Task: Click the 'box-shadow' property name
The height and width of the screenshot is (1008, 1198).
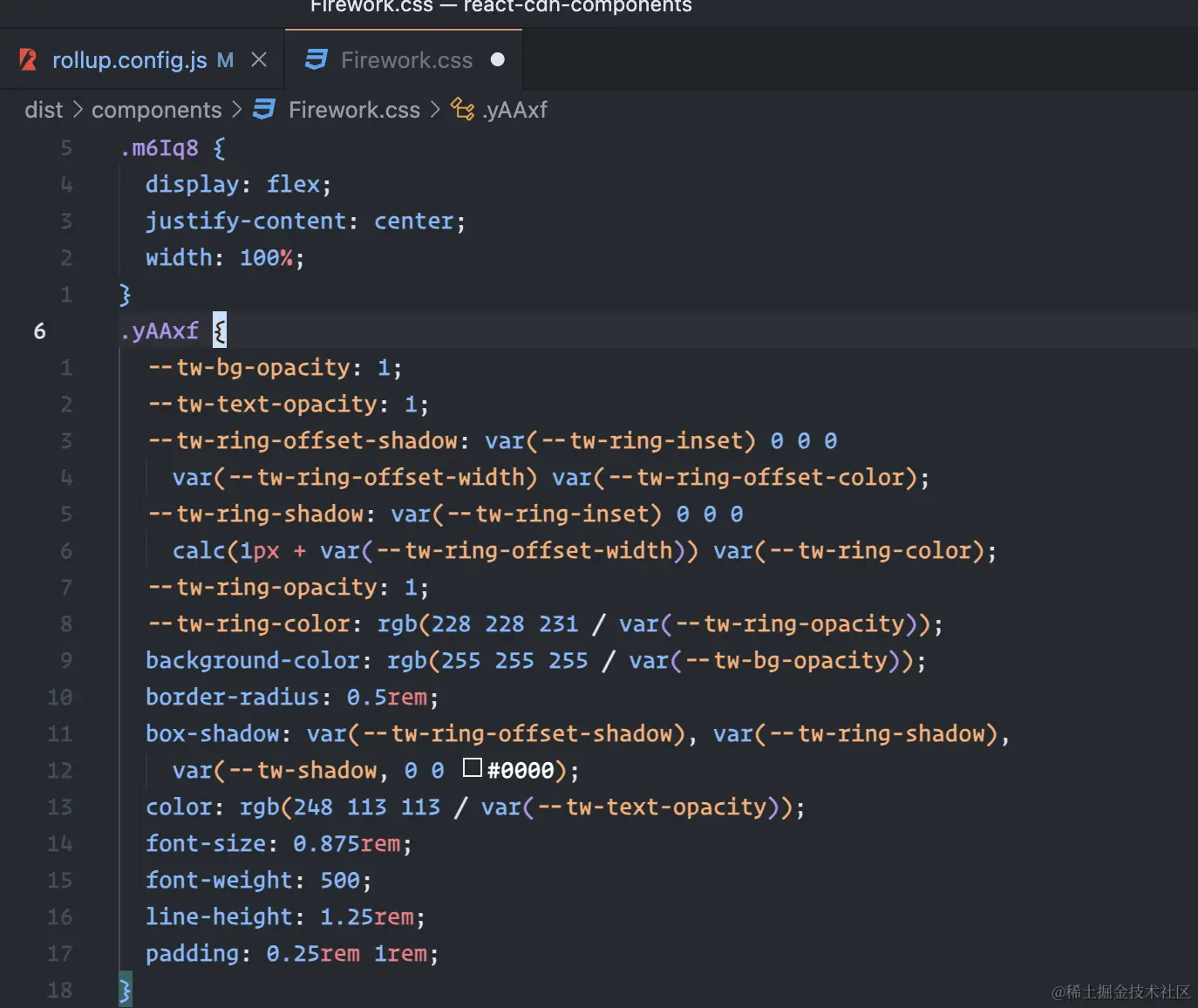Action: 213,734
